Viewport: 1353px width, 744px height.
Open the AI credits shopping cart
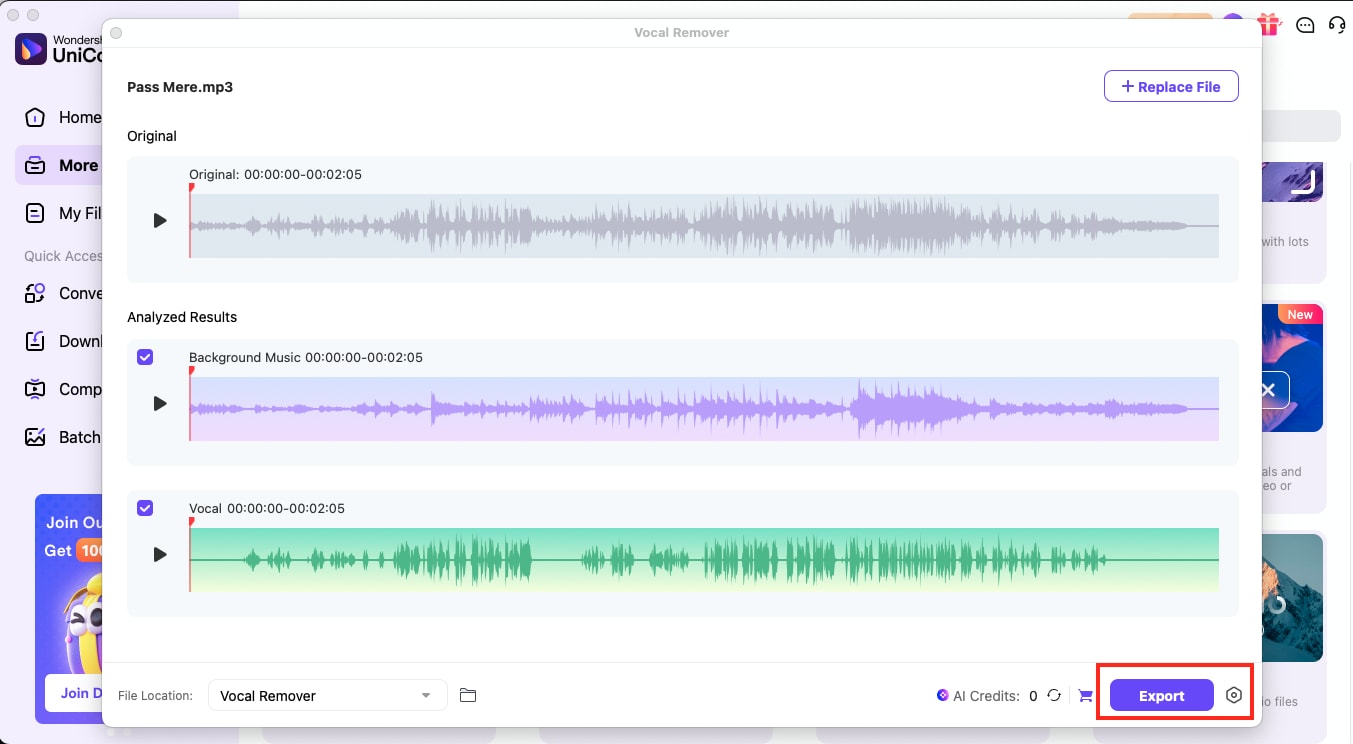(1085, 696)
